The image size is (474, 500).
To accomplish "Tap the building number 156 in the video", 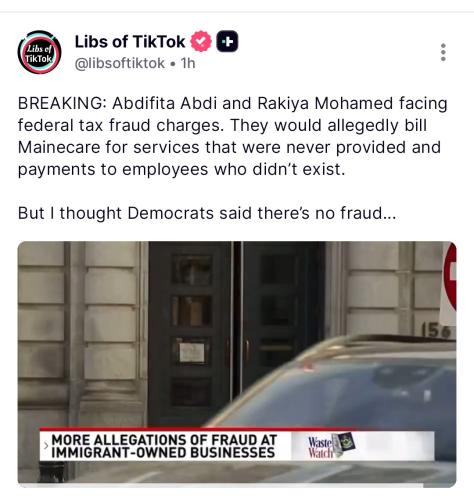I will click(436, 331).
